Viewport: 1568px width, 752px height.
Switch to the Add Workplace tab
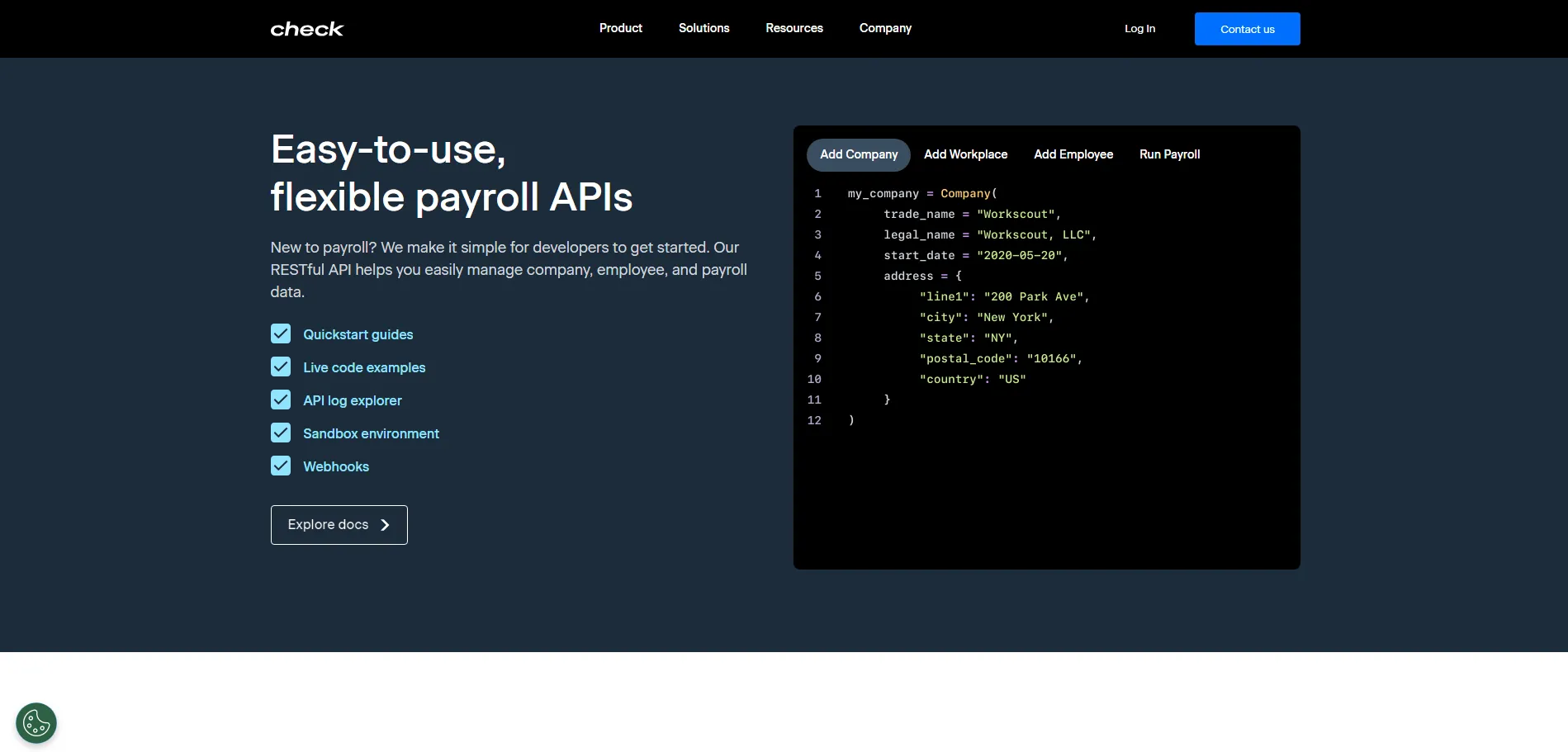(x=965, y=154)
